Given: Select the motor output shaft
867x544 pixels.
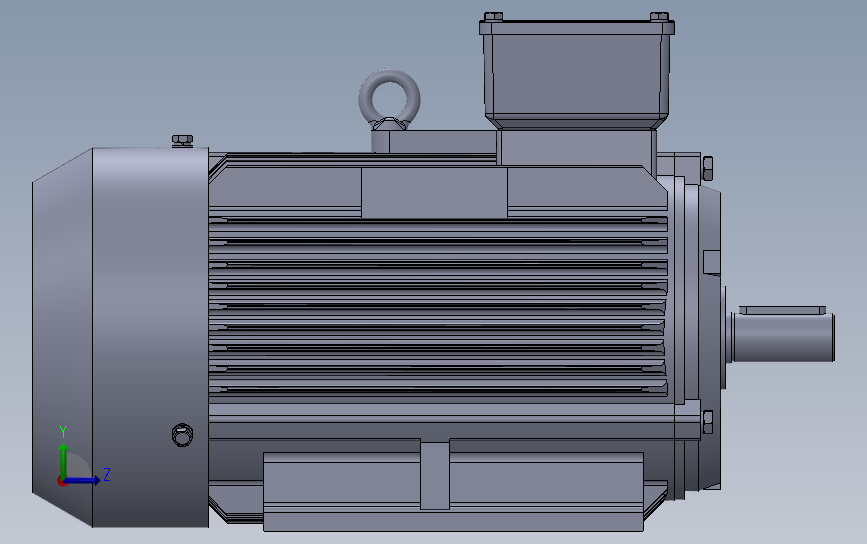Looking at the screenshot, I should pos(784,337).
